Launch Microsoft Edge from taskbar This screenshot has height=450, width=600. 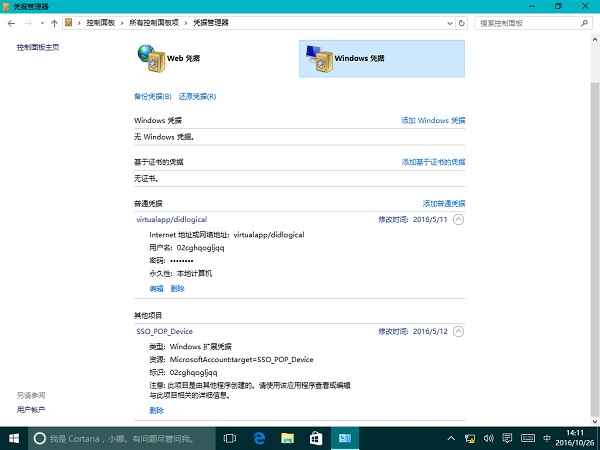tap(259, 439)
